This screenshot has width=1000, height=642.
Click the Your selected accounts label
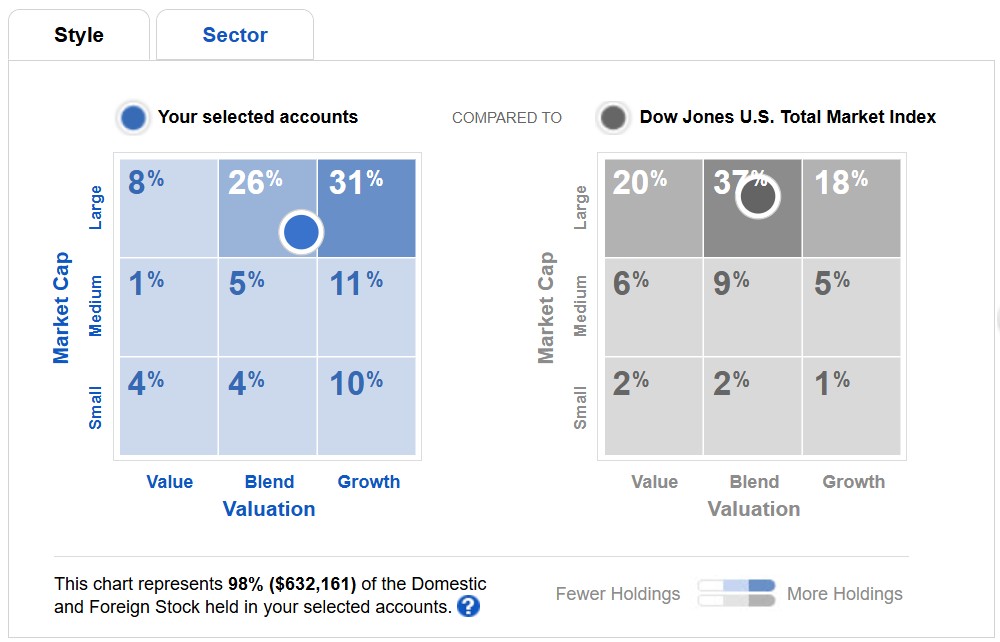coord(258,117)
